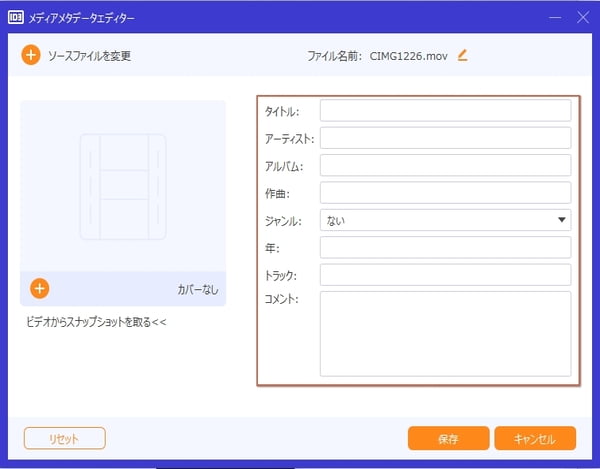Add cover image with orange plus icon
The image size is (600, 469).
point(40,289)
